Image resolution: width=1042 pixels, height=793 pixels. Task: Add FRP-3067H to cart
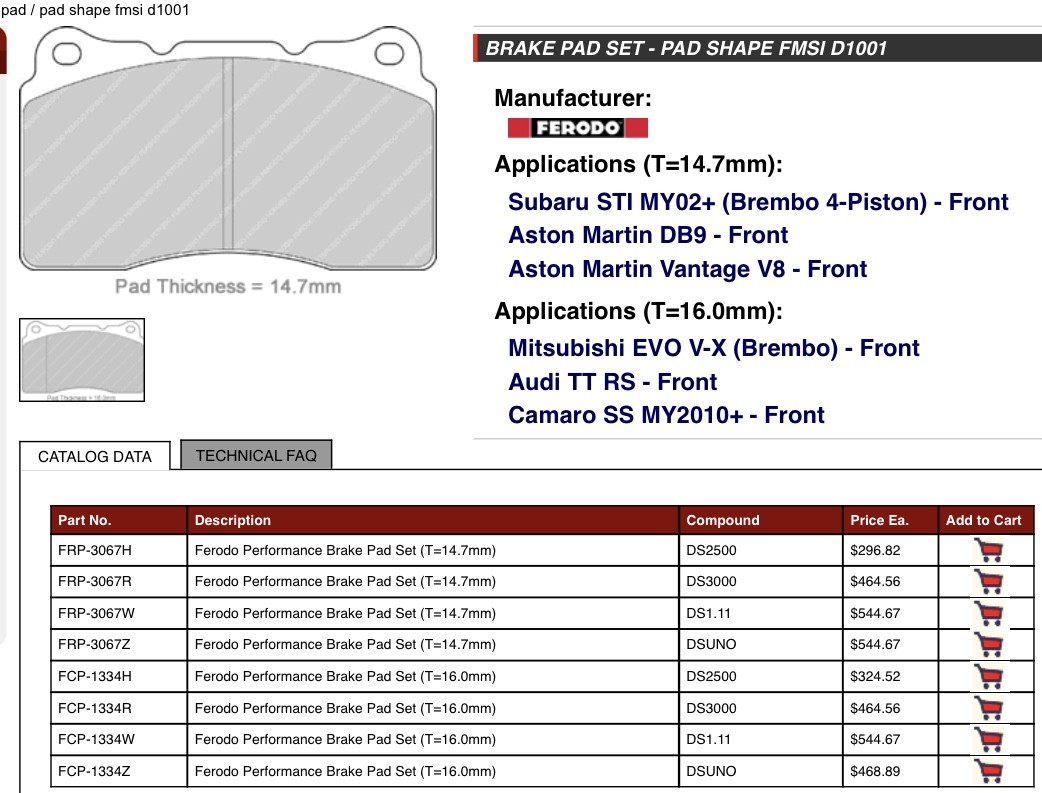988,550
